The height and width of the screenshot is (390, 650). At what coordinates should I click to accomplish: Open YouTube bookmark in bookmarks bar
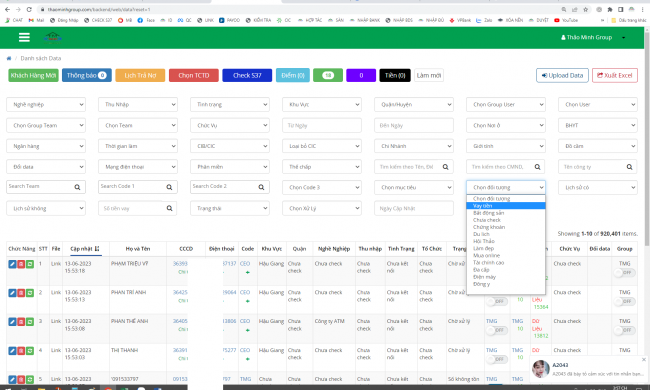coord(566,20)
